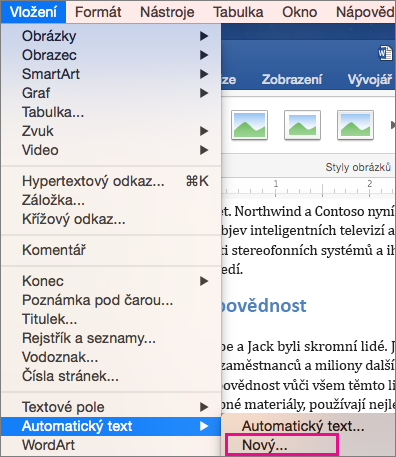Apply the third picture style thumbnail

point(355,125)
